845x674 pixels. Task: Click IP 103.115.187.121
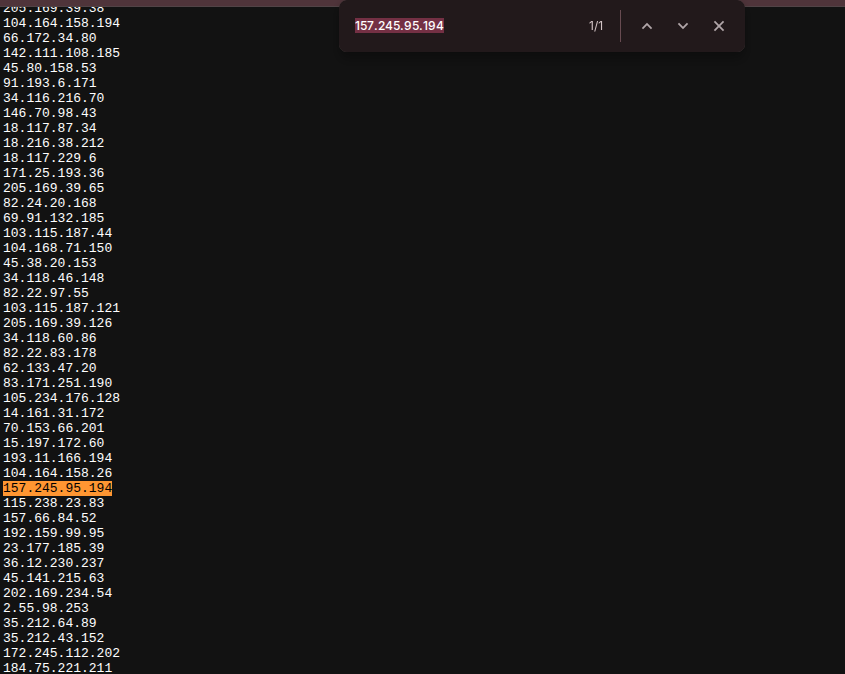click(x=61, y=308)
